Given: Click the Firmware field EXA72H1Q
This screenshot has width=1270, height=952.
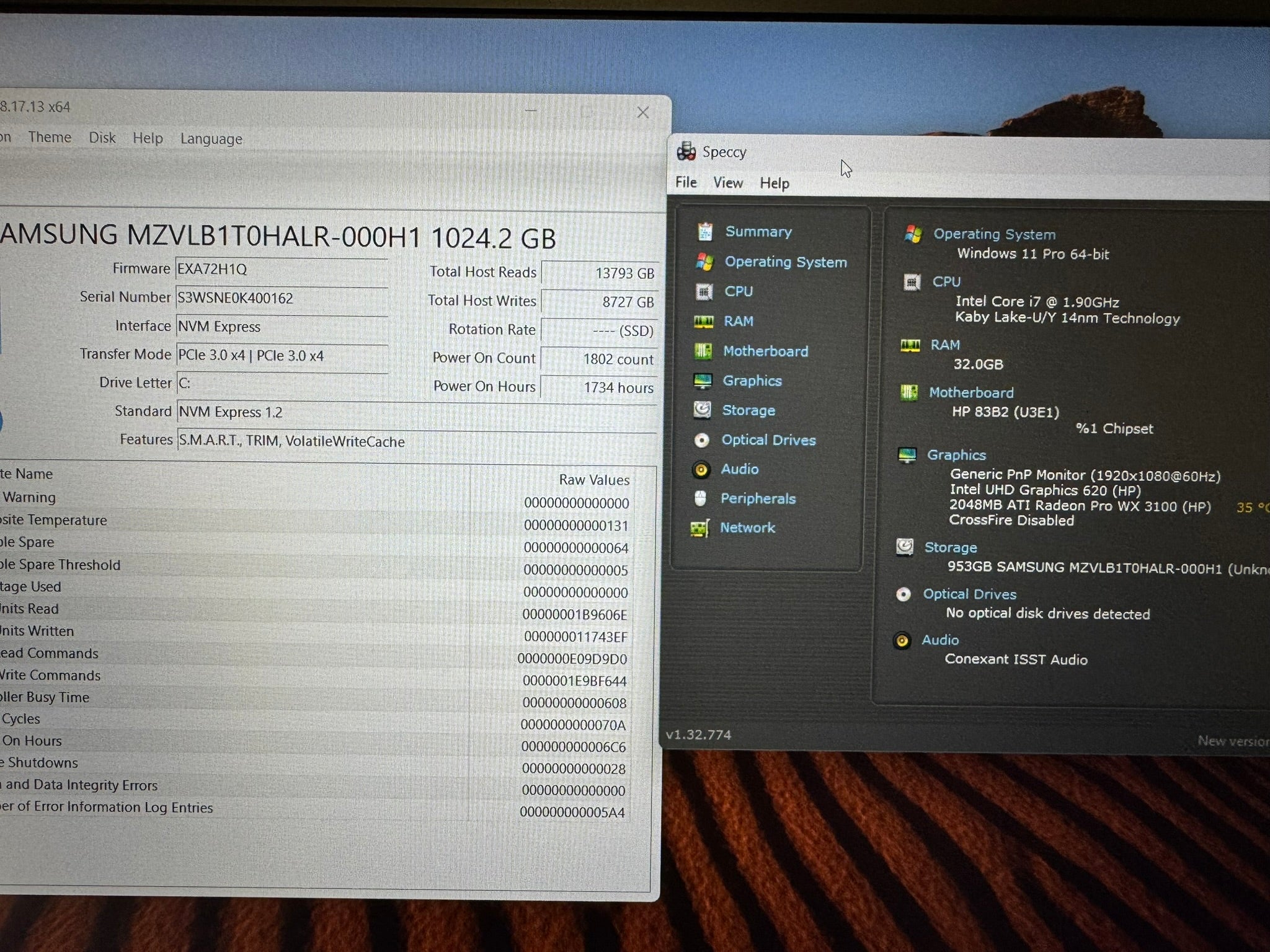Looking at the screenshot, I should [282, 270].
